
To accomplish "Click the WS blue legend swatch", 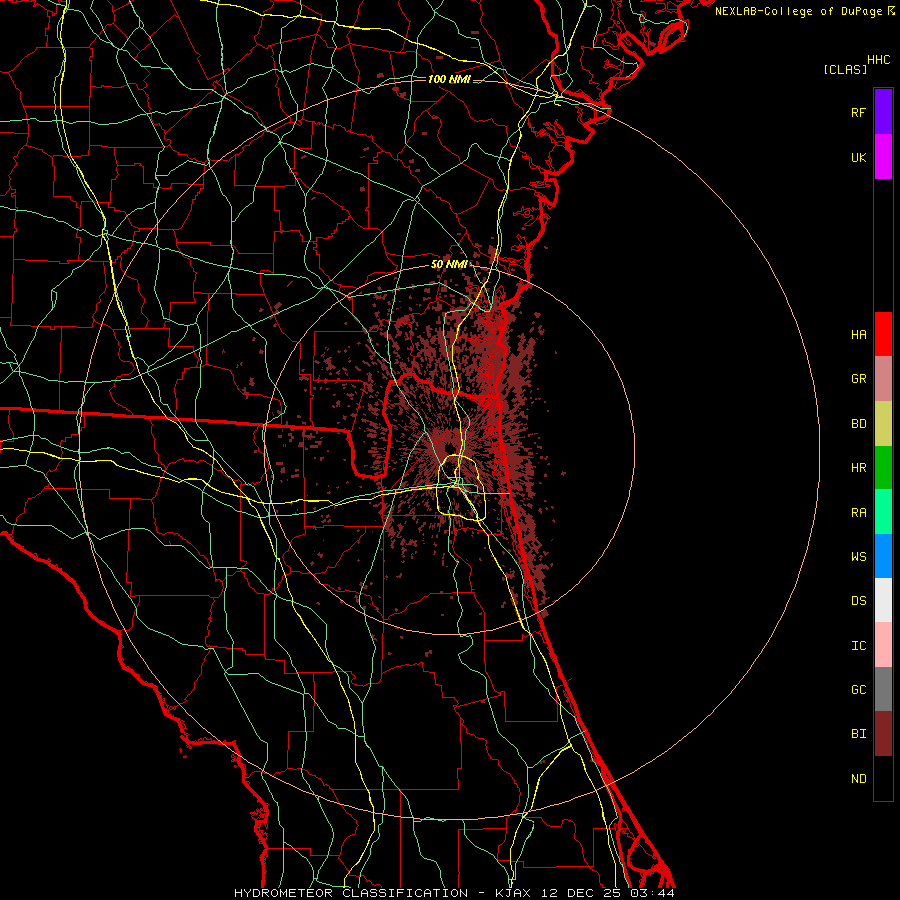I will tap(883, 556).
